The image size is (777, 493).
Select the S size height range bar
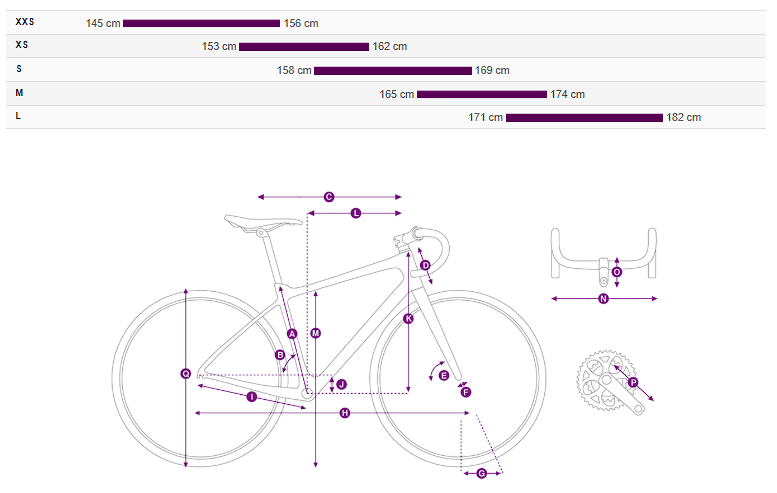pyautogui.click(x=392, y=70)
